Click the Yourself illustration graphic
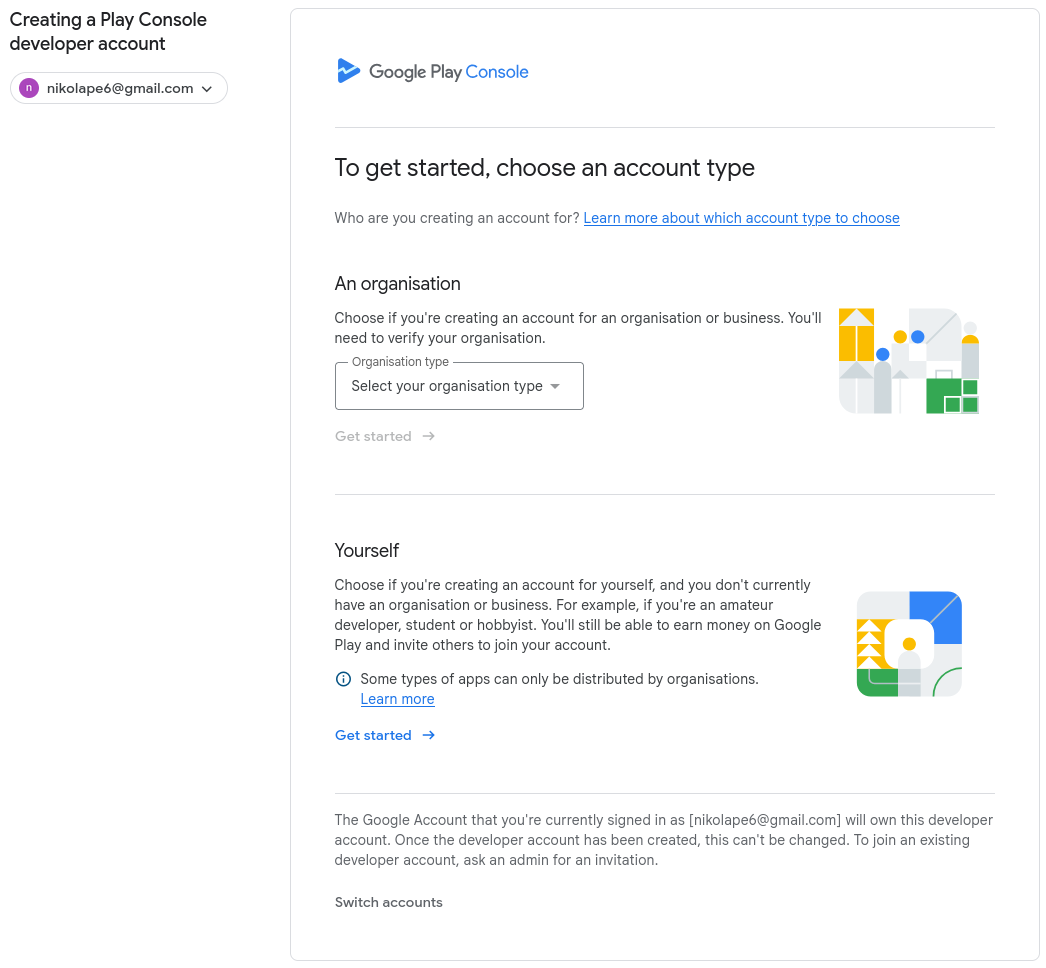This screenshot has height=968, width=1046. coord(909,643)
